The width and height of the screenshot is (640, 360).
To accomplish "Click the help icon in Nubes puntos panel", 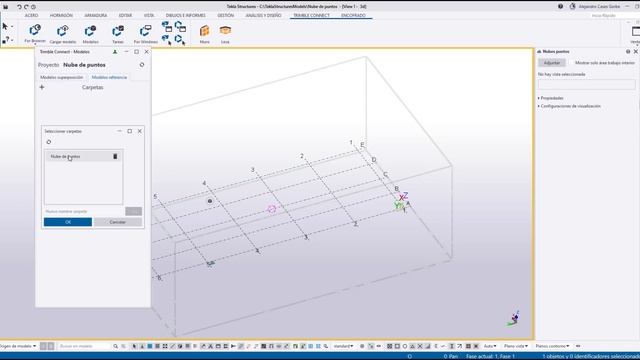I will pyautogui.click(x=628, y=51).
